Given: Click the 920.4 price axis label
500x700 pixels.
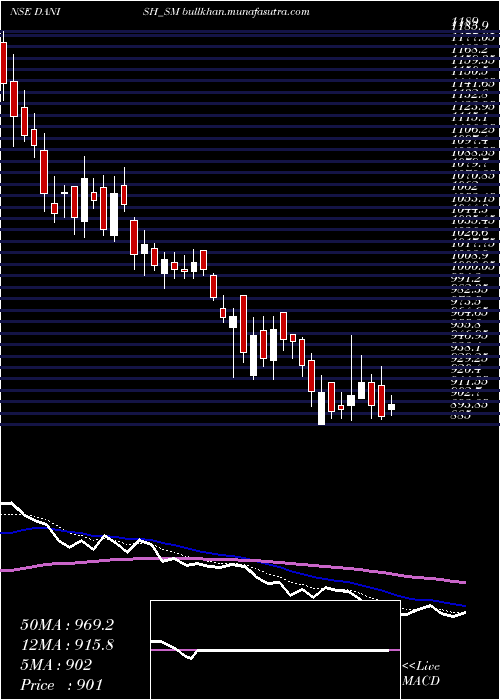Looking at the screenshot, I should pyautogui.click(x=467, y=370).
